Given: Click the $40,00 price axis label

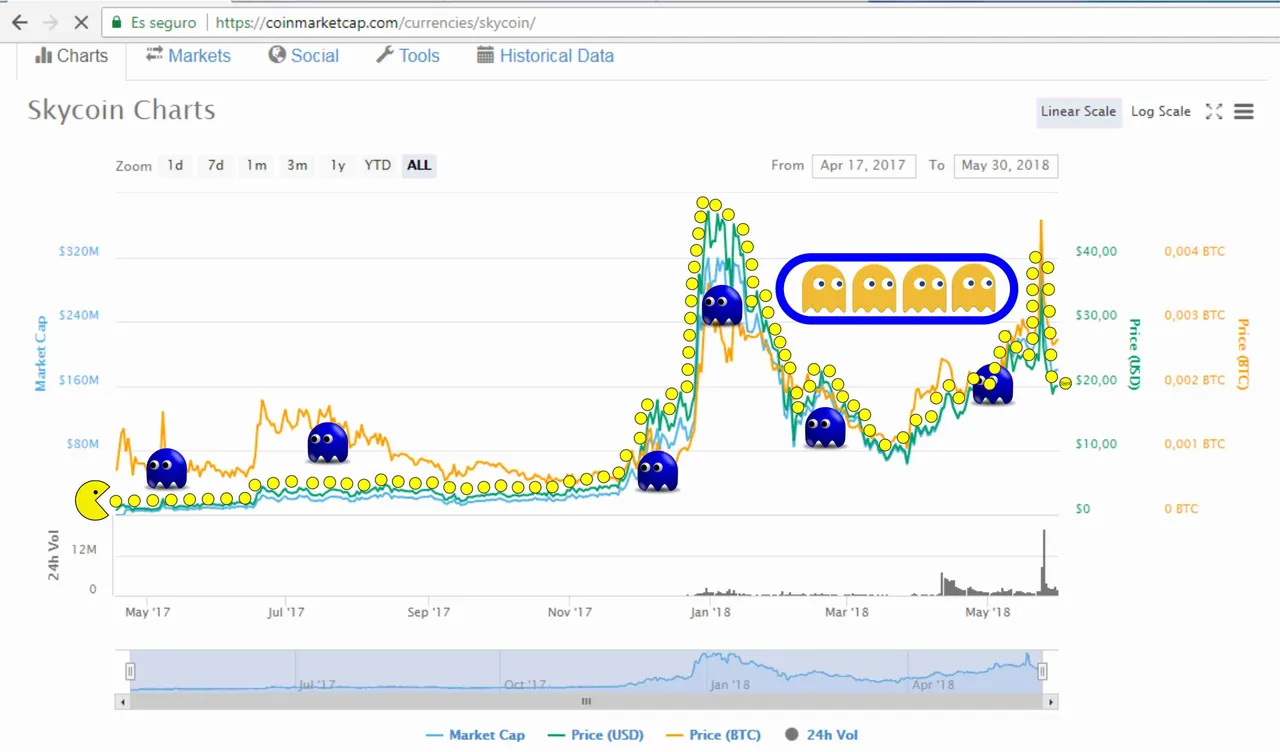Looking at the screenshot, I should click(x=1096, y=251).
